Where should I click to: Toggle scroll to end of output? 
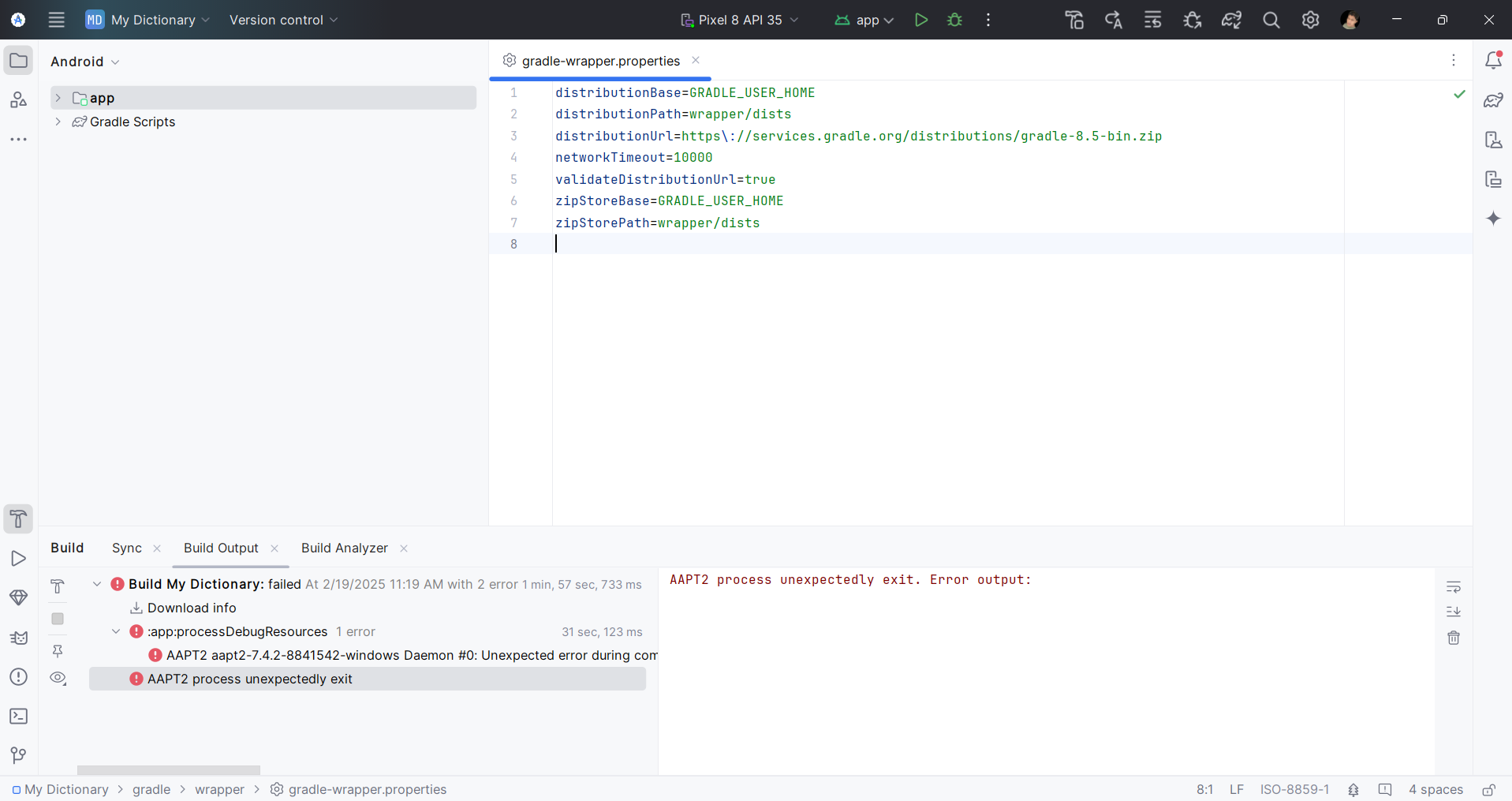click(x=1454, y=612)
